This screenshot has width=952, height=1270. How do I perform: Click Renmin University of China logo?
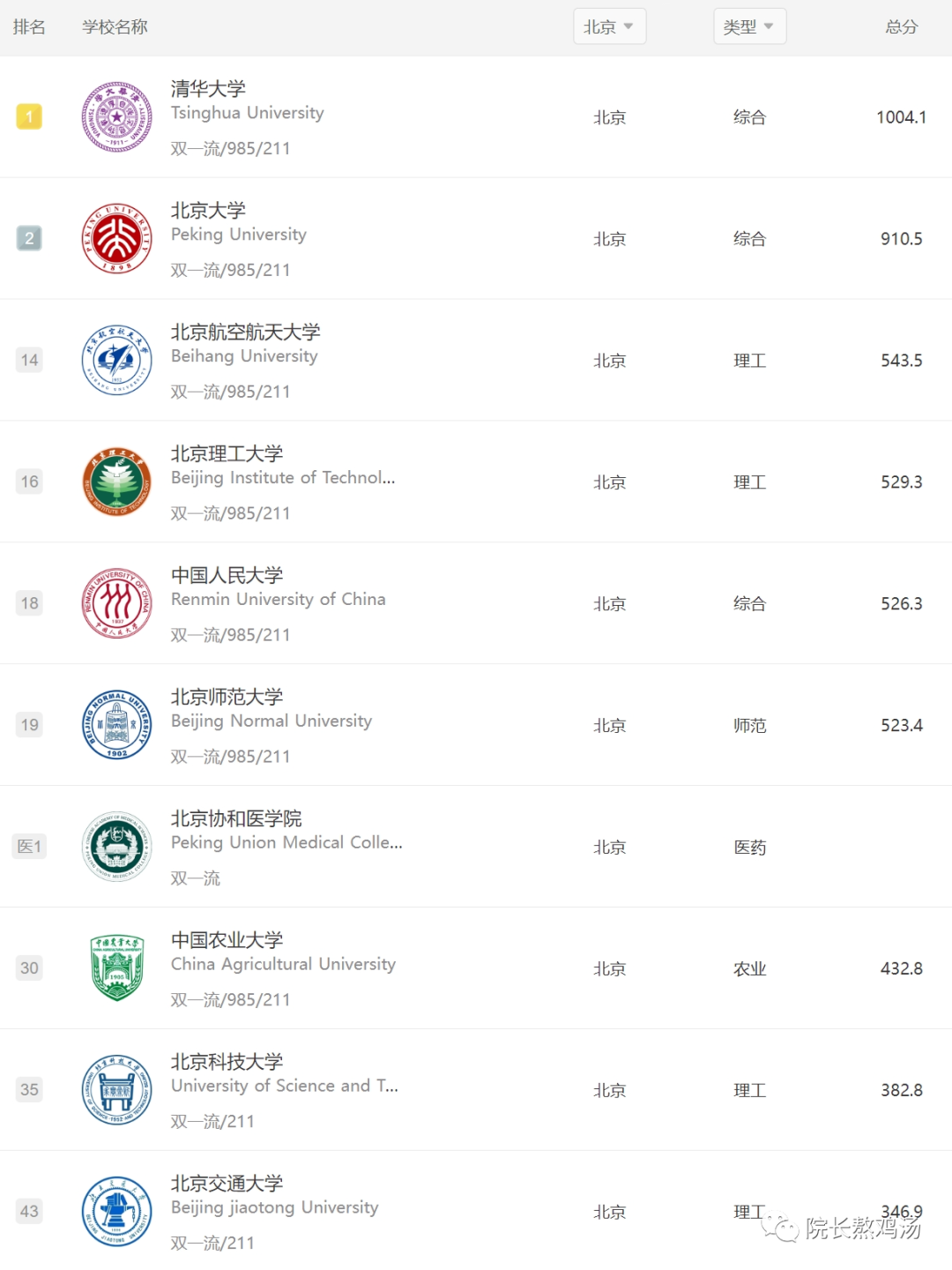point(117,603)
